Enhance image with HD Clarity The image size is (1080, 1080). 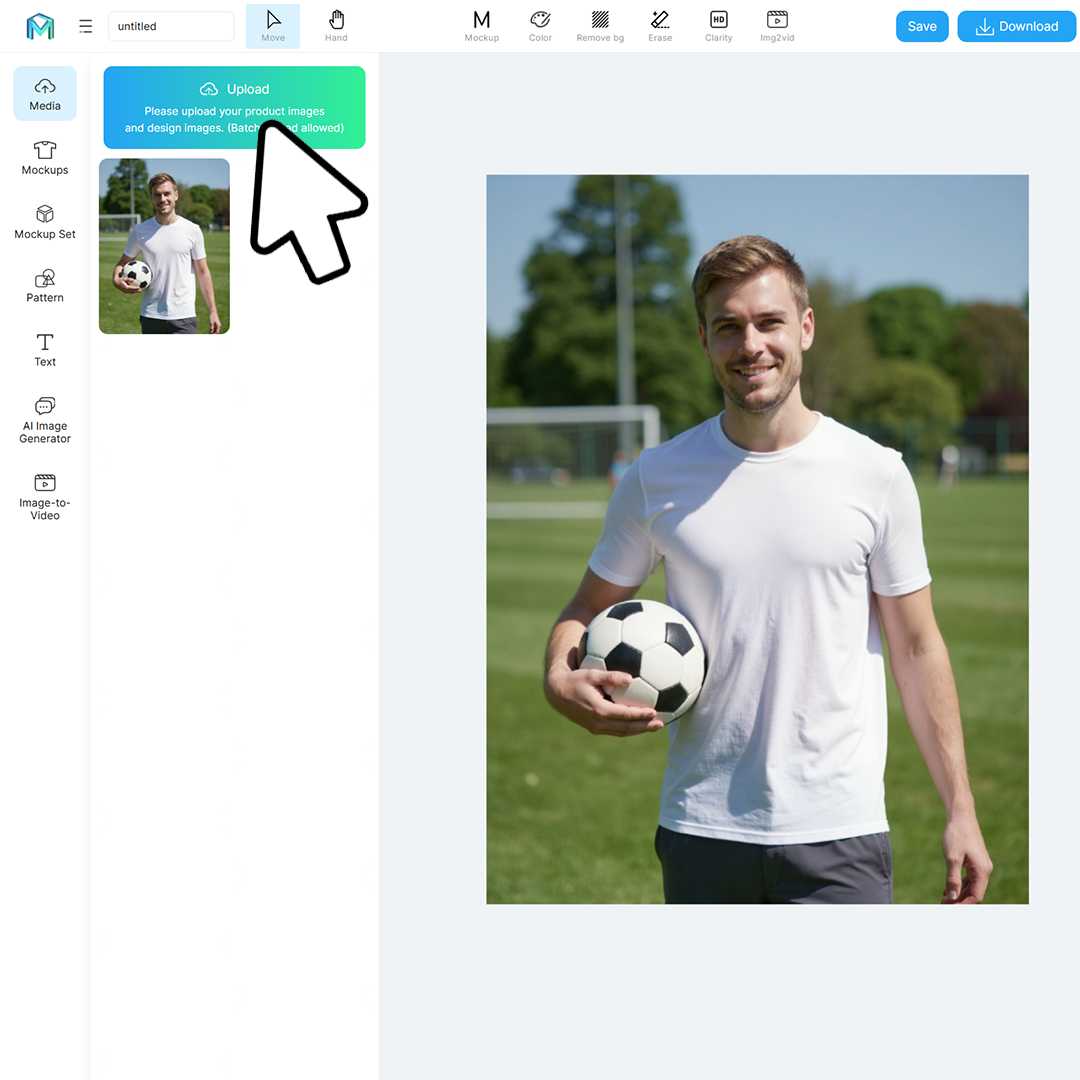(x=718, y=26)
